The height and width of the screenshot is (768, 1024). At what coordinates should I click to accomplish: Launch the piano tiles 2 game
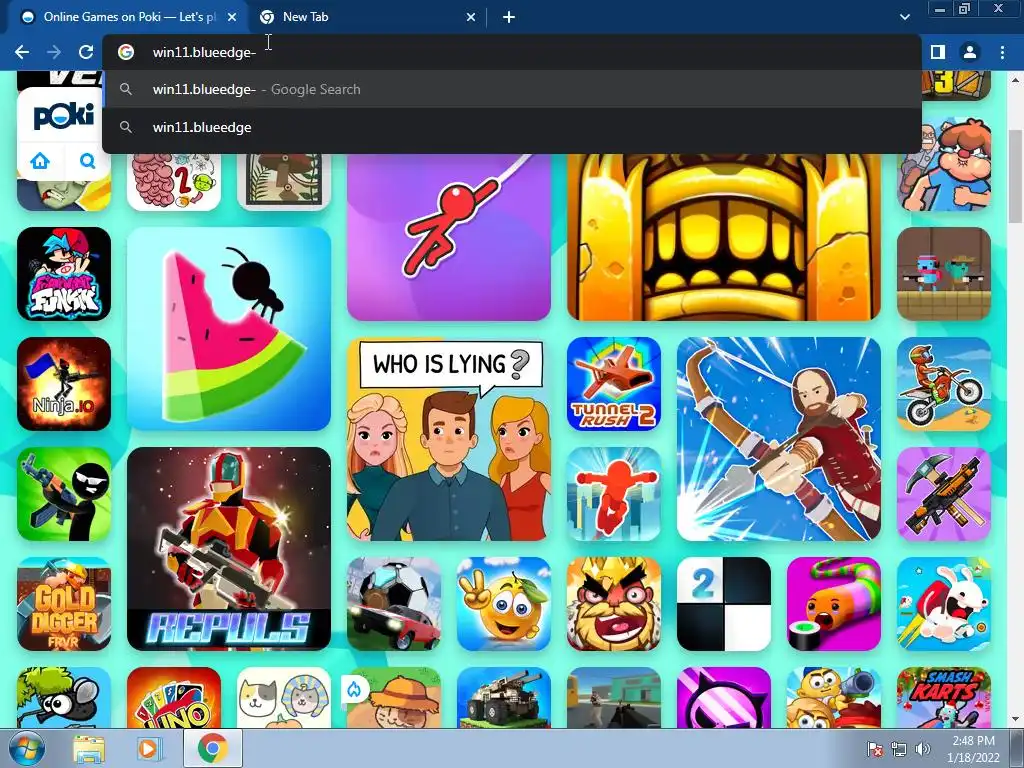724,604
